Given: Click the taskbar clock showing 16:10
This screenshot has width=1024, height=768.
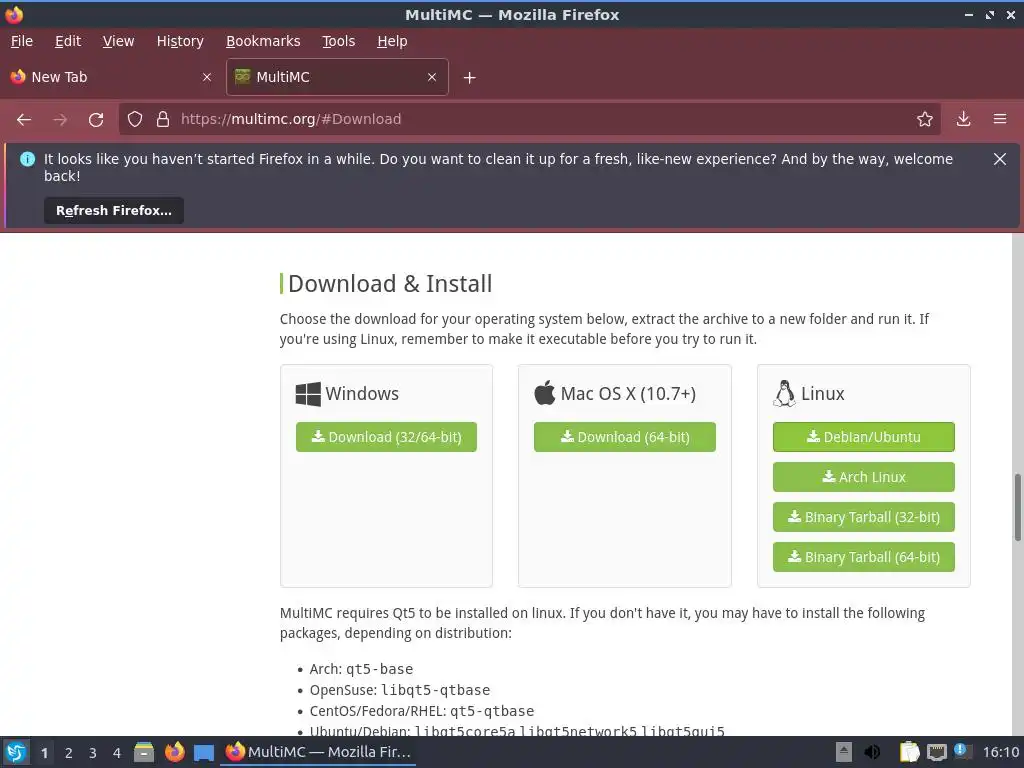Looking at the screenshot, I should click(1000, 752).
